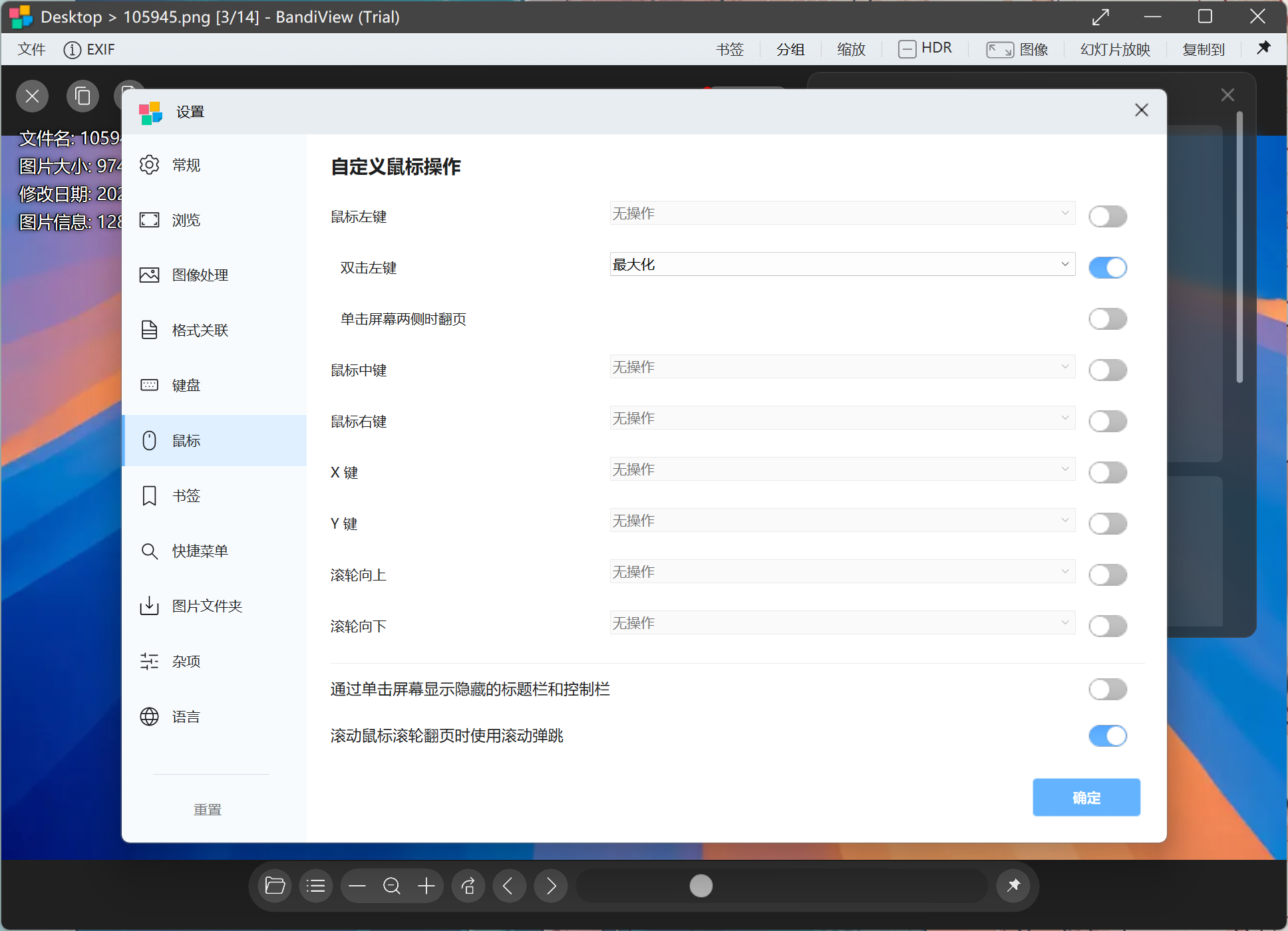Screen dimensions: 1288x931
Task: Open the 书签 bookmark settings section
Action: pos(214,496)
